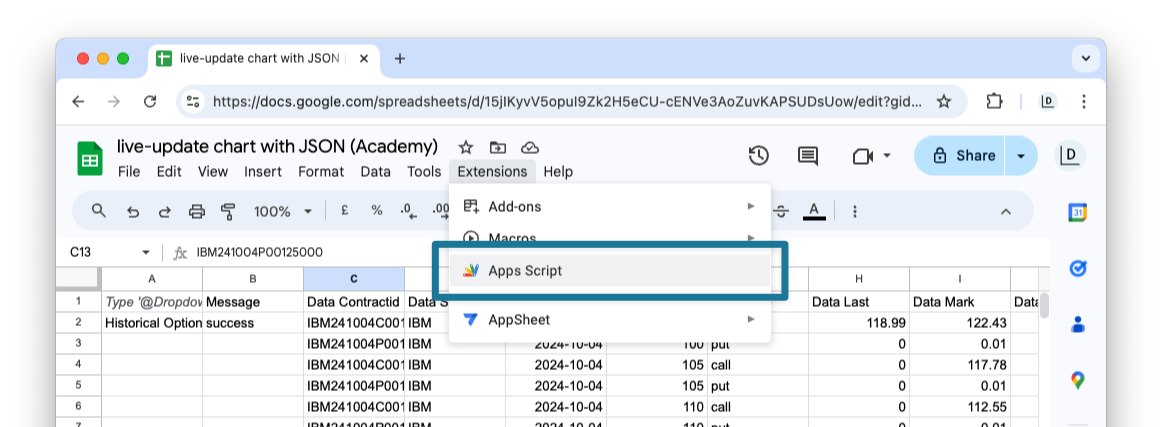
Task: Click the cell with value 118.99
Action: 859,322
